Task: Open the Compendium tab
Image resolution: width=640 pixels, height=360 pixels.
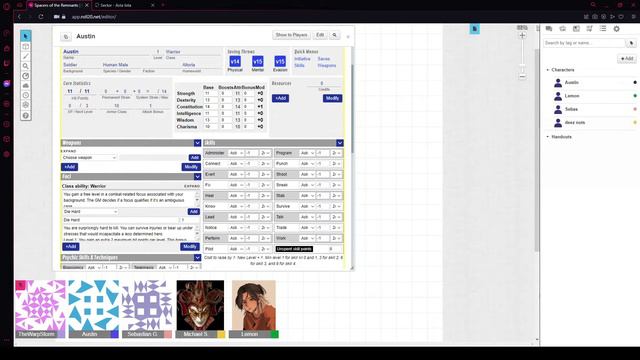Action: [589, 29]
